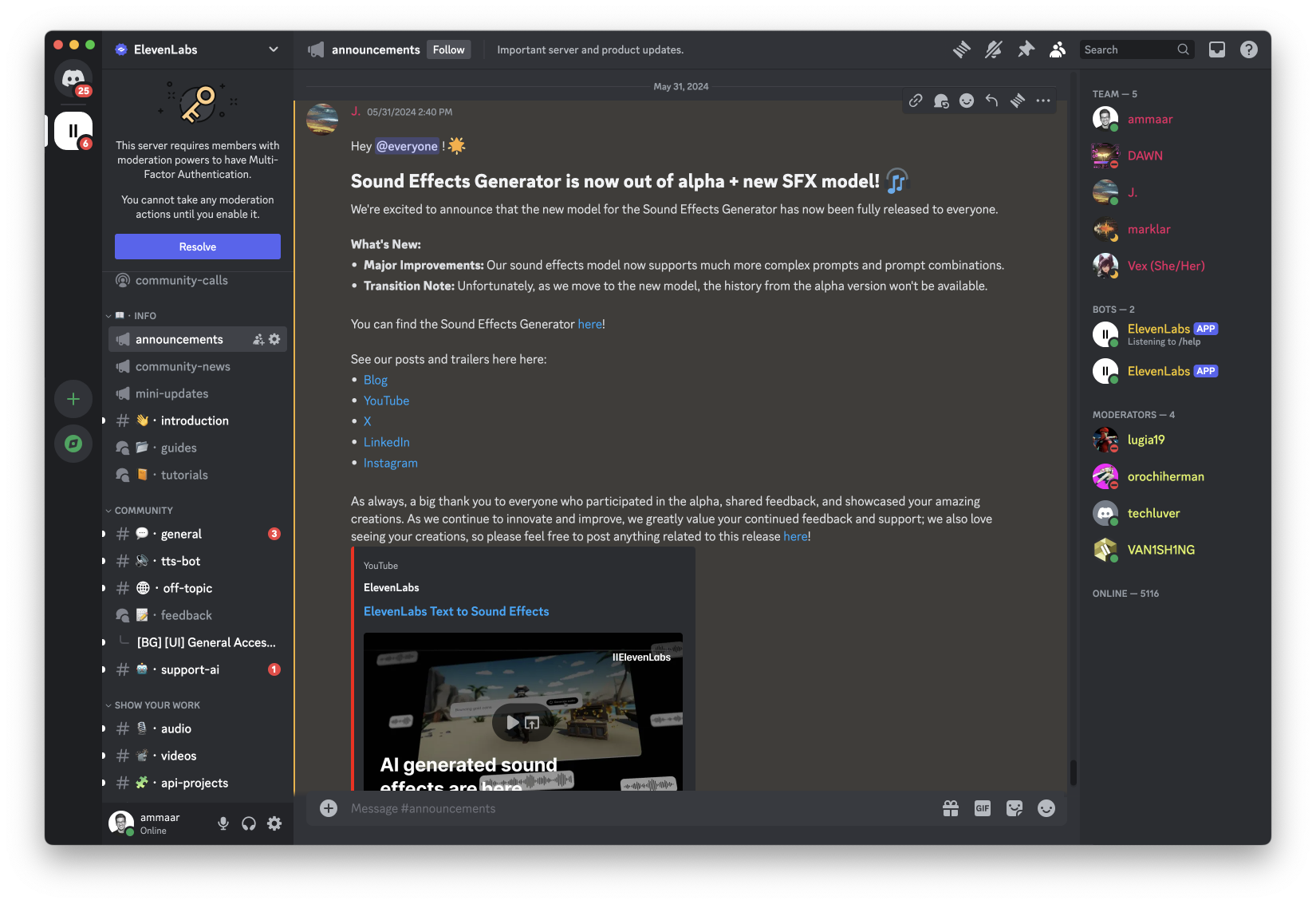
Task: Open the LinkedIn link
Action: [387, 442]
